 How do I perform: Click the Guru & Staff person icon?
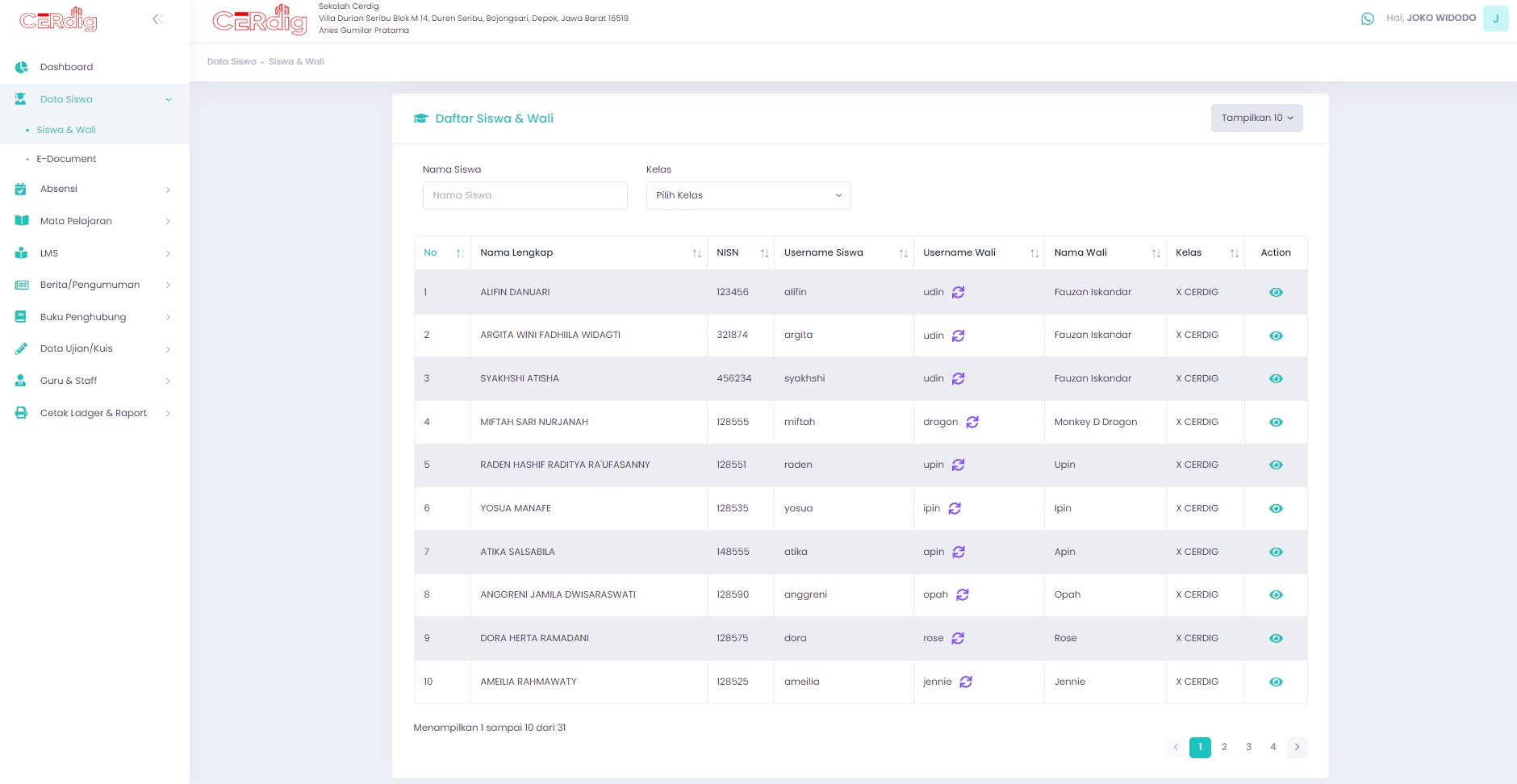[x=21, y=381]
